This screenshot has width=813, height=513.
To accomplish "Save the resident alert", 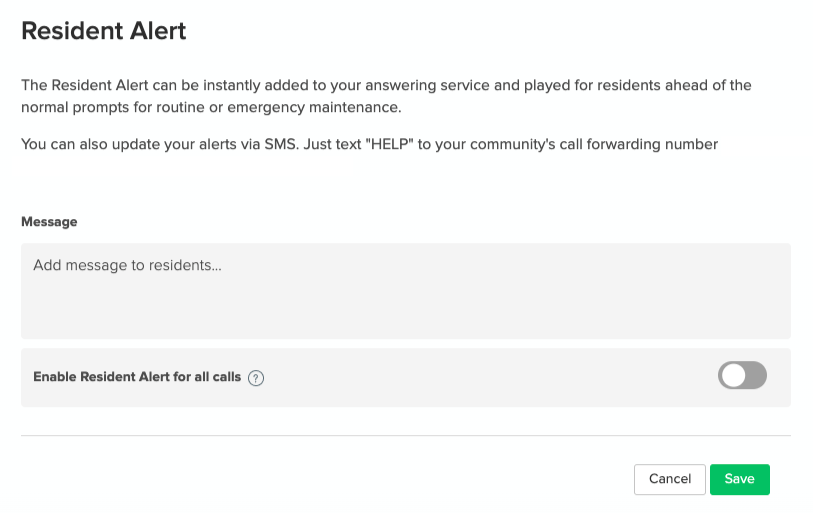I will pos(739,479).
